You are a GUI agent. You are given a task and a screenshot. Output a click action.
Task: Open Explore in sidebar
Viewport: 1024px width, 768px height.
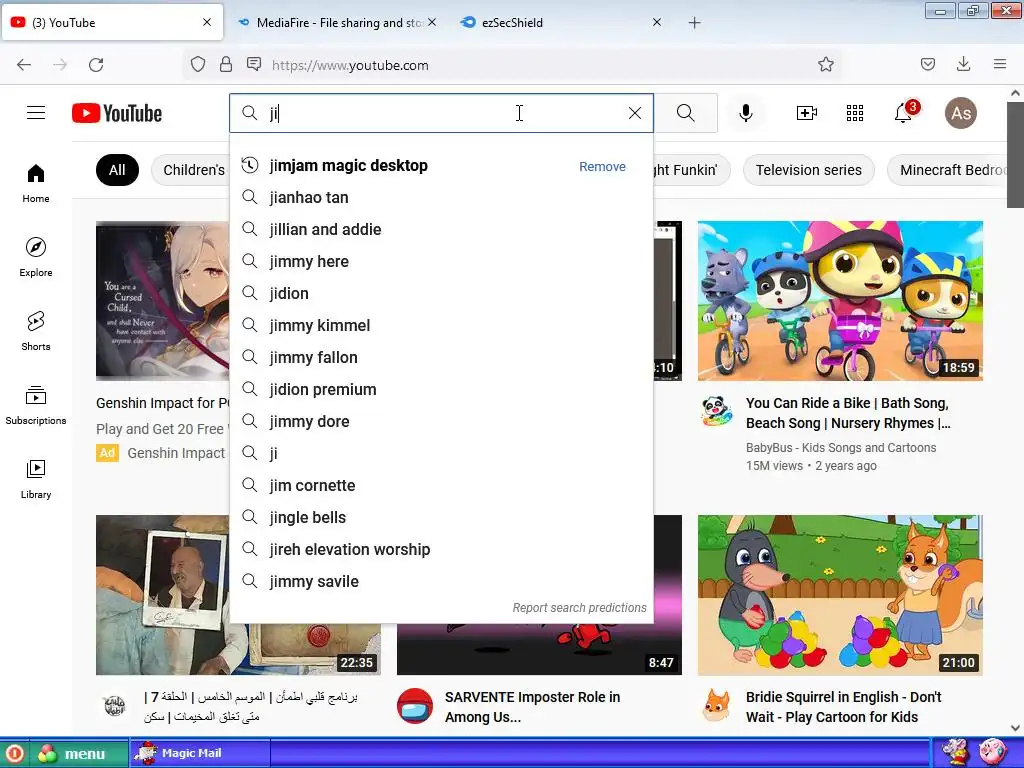point(36,257)
